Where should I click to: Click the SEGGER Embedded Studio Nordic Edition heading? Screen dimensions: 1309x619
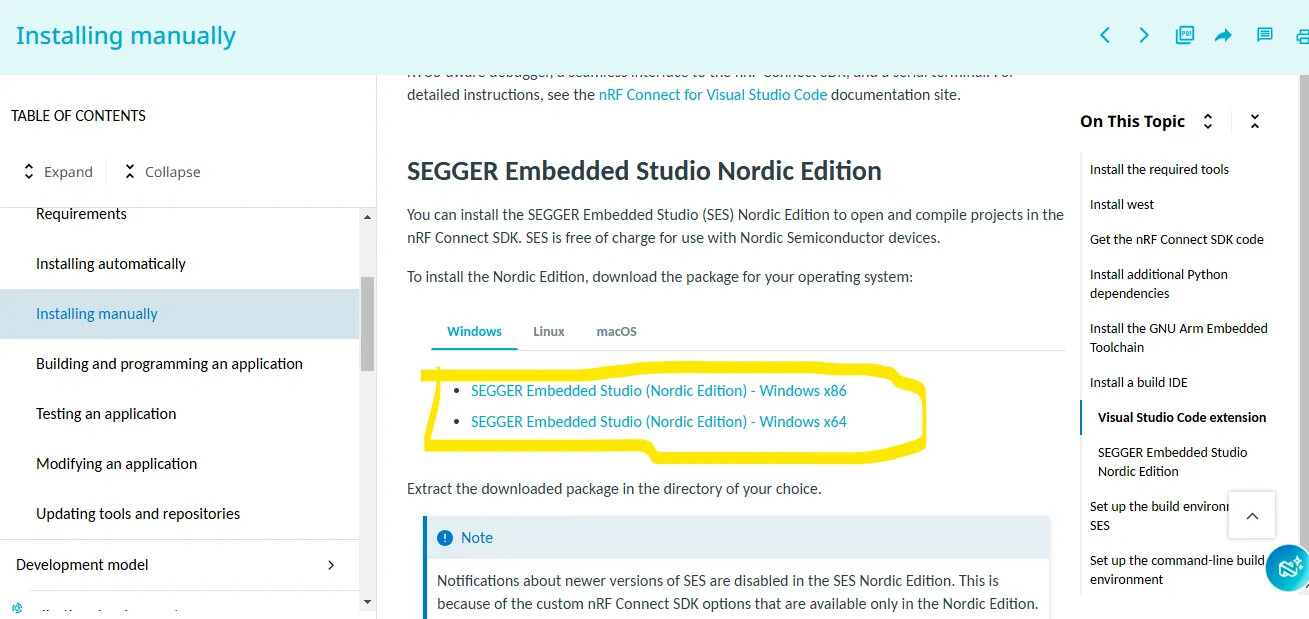click(x=644, y=171)
